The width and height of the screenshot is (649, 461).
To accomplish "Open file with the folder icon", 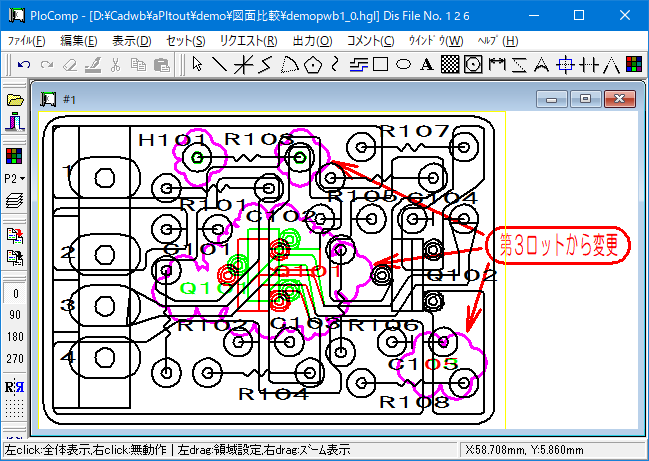I will [15, 100].
